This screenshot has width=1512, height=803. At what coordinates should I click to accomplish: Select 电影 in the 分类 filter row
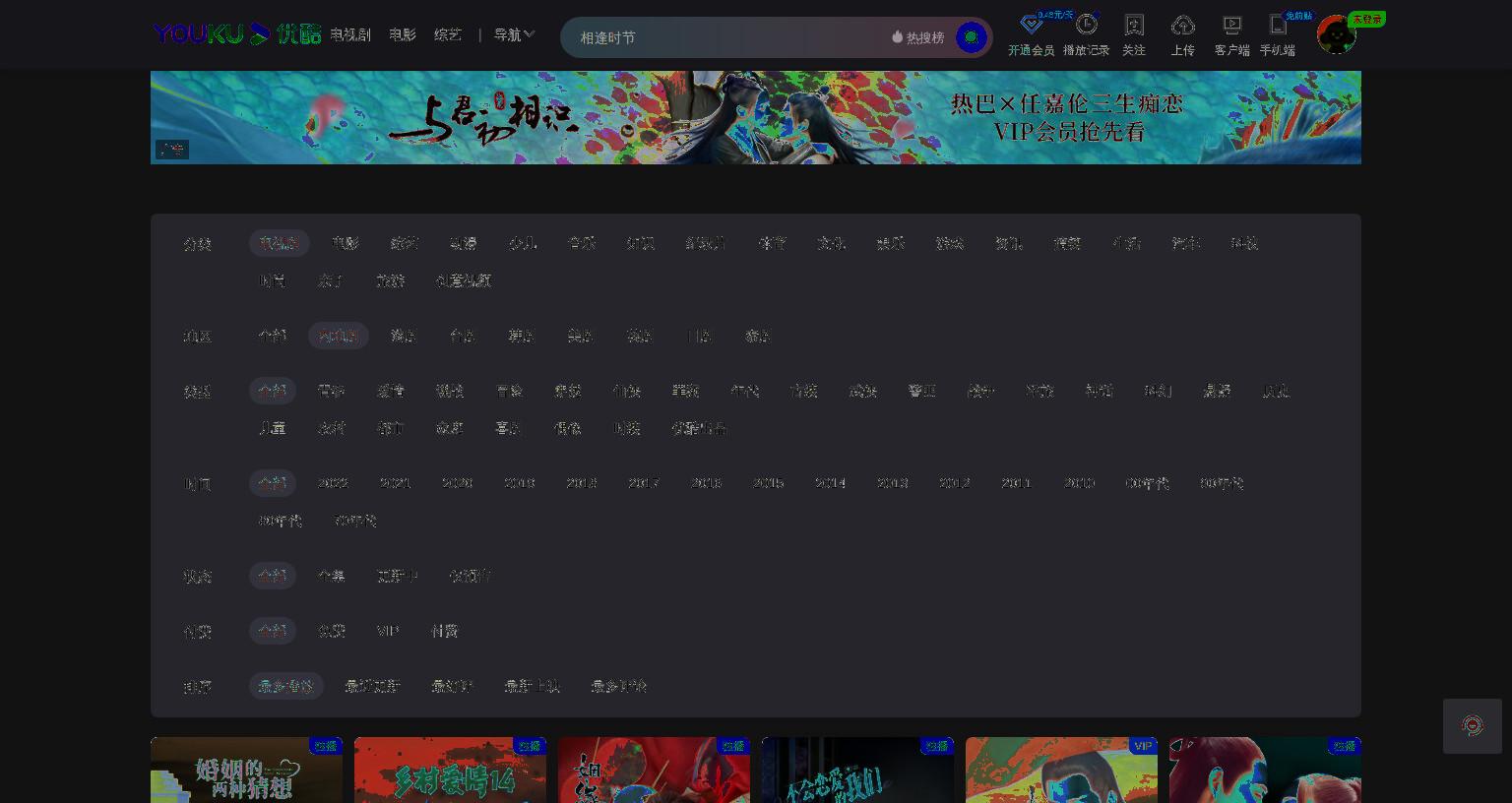(x=346, y=243)
